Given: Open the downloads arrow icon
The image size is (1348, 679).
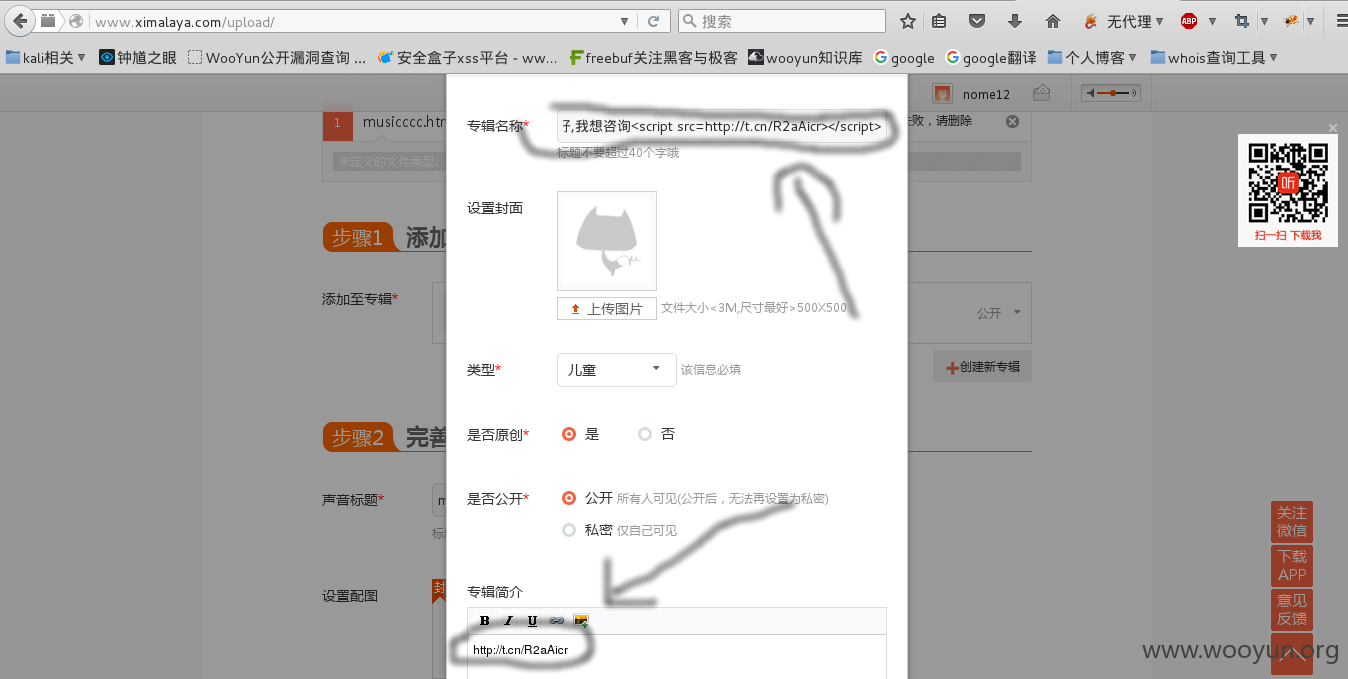Looking at the screenshot, I should pos(1015,21).
